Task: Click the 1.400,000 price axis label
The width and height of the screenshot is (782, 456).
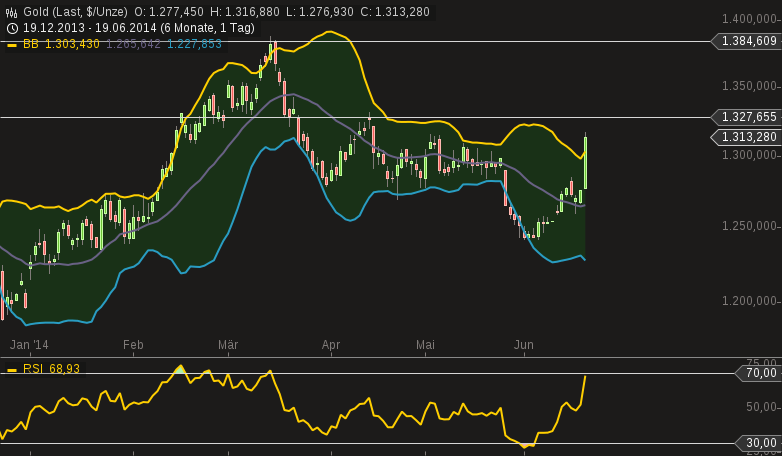Action: point(750,19)
